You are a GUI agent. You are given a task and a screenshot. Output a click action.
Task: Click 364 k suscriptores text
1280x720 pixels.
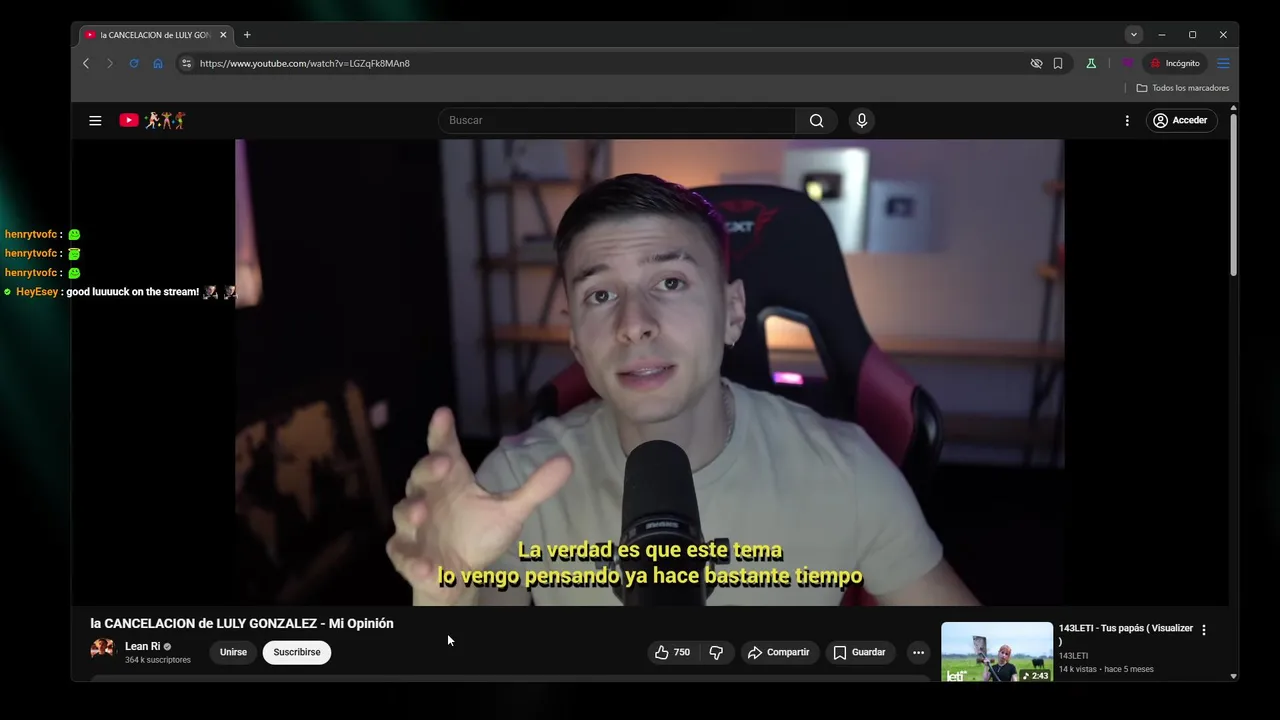point(158,660)
